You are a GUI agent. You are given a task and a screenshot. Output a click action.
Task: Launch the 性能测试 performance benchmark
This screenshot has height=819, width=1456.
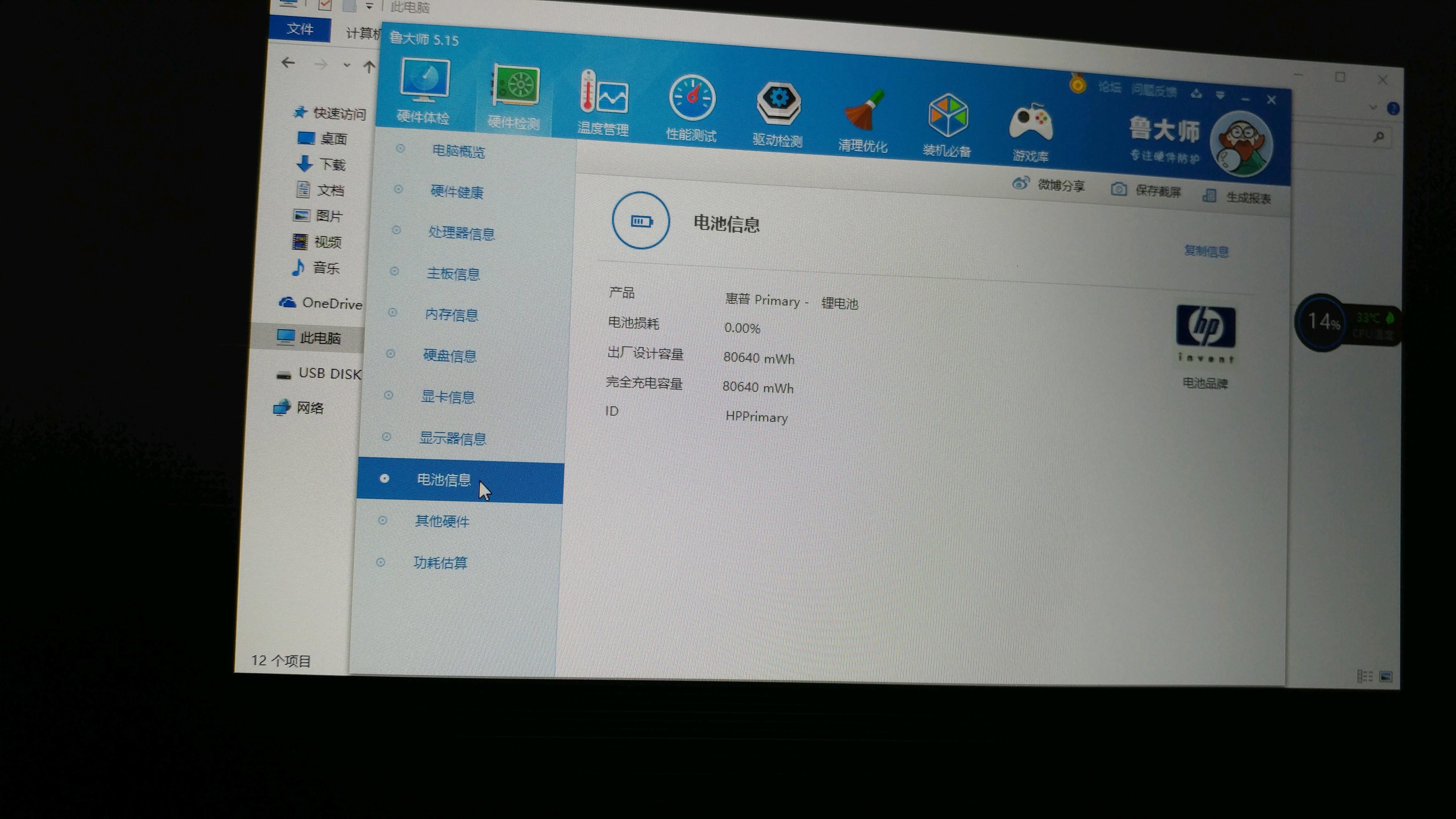coord(691,109)
